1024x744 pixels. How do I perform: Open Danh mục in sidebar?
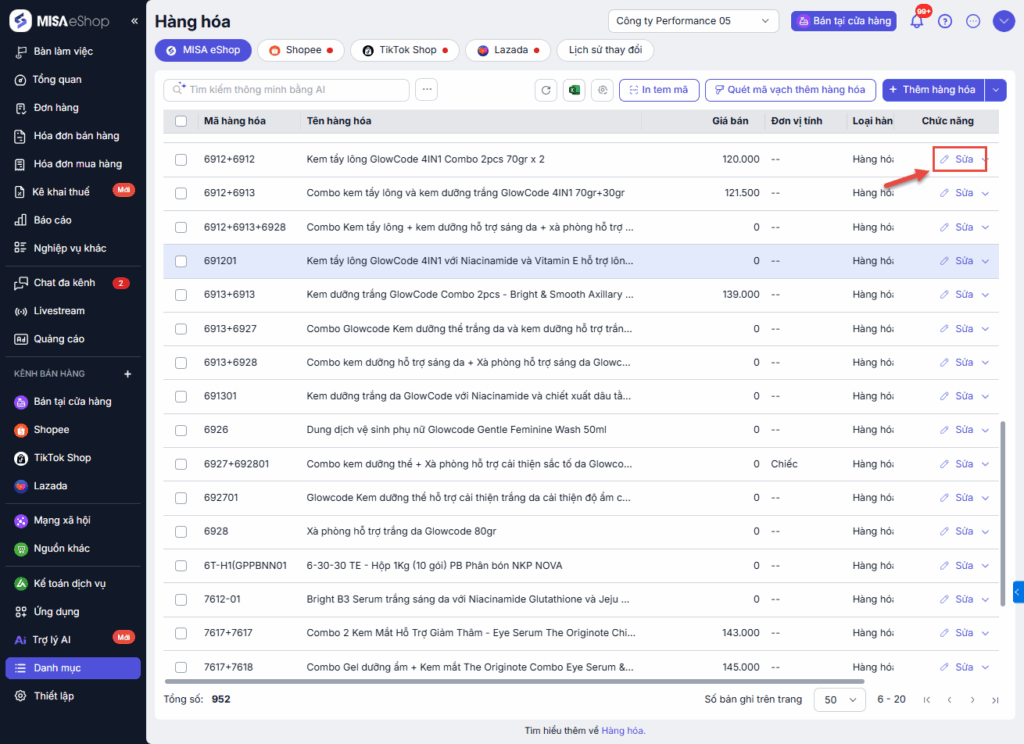click(x=73, y=668)
